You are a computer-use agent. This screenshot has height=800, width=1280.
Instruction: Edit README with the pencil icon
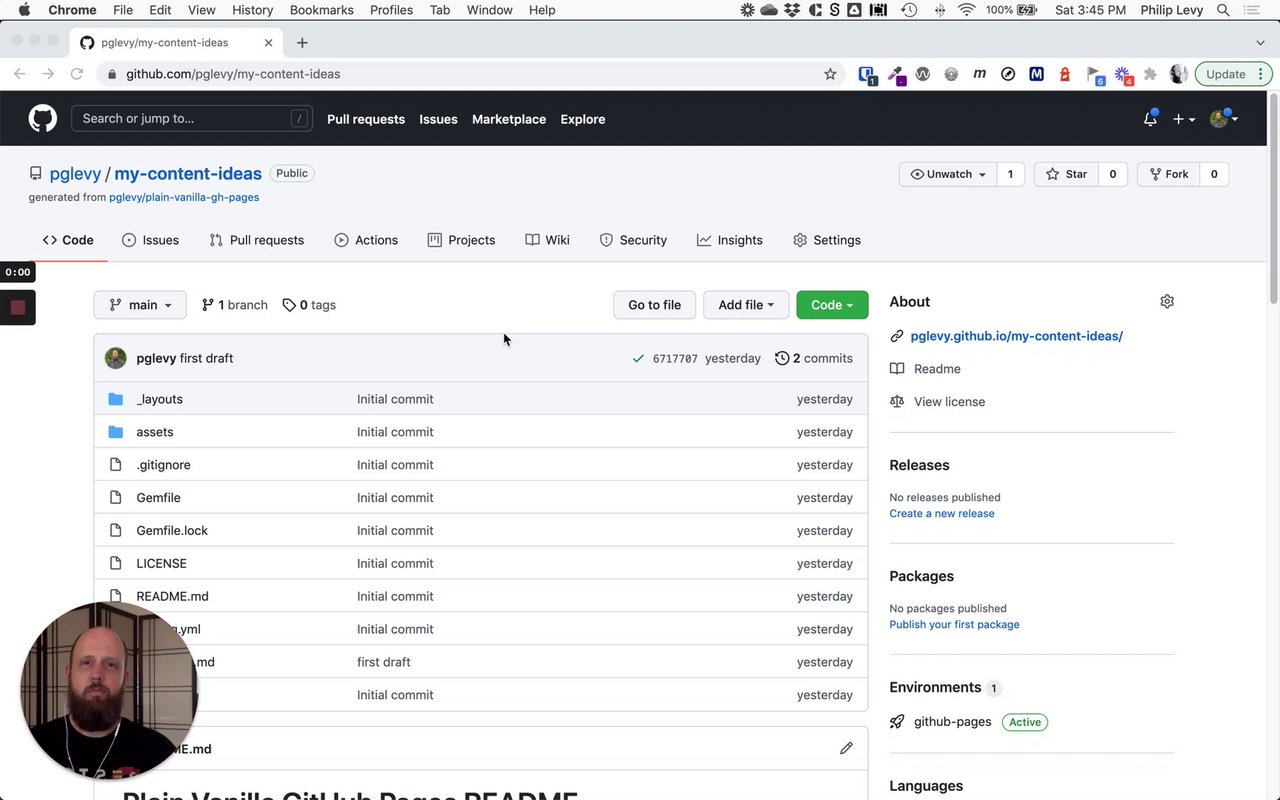coord(846,748)
